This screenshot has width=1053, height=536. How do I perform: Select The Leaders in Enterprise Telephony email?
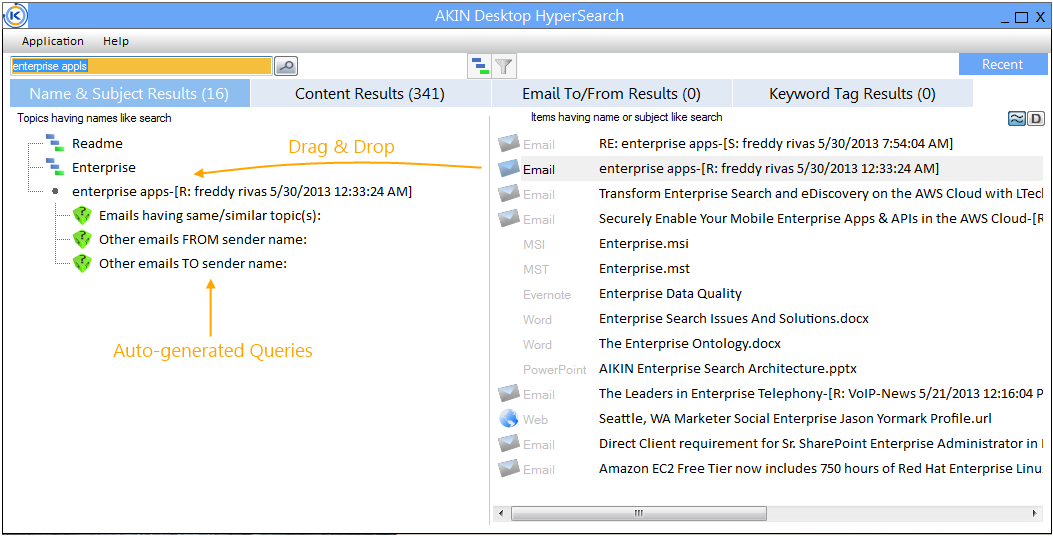823,394
